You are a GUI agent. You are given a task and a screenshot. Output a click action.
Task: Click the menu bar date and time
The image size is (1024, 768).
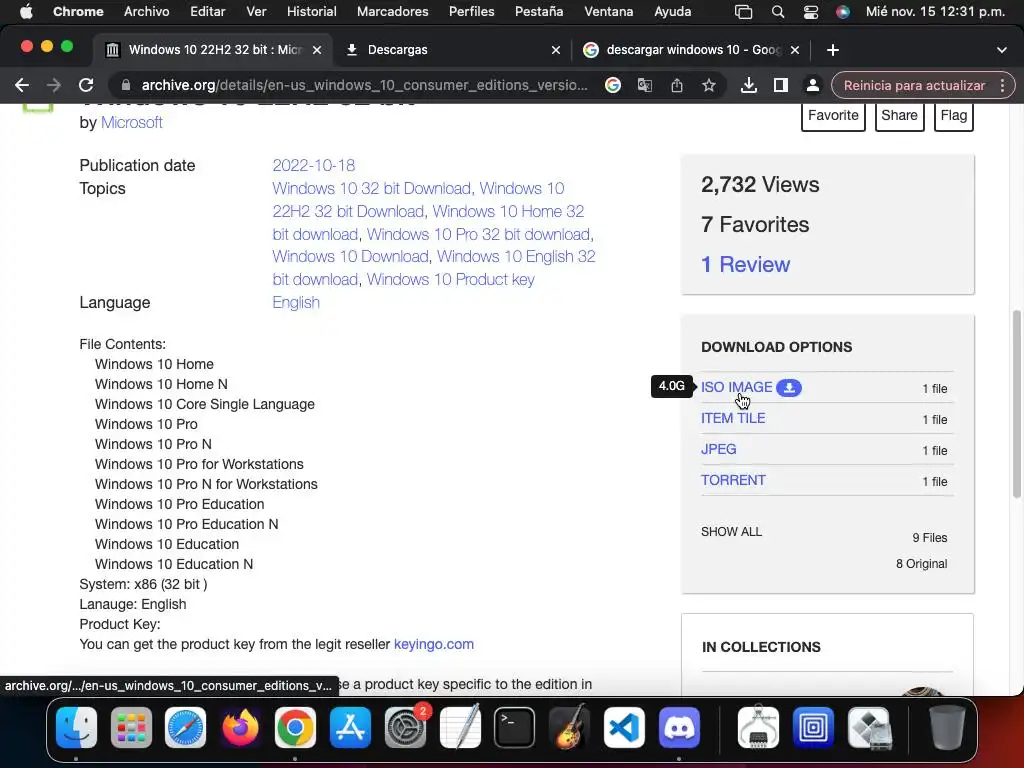point(935,11)
